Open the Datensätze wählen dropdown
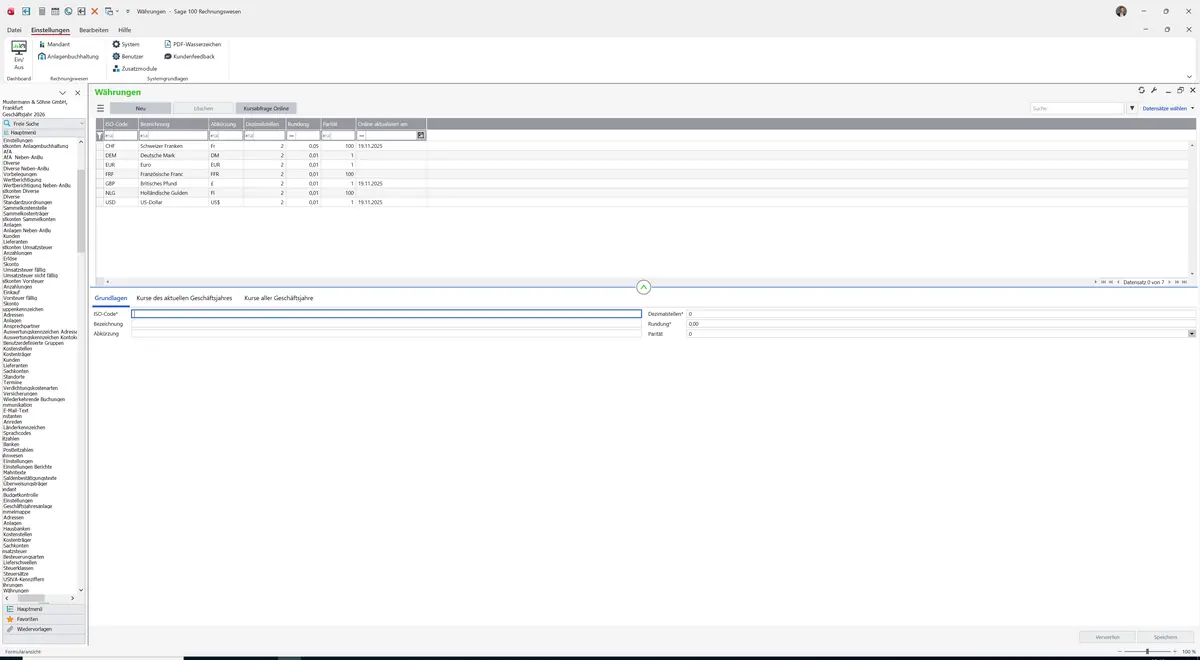 (x=1168, y=108)
